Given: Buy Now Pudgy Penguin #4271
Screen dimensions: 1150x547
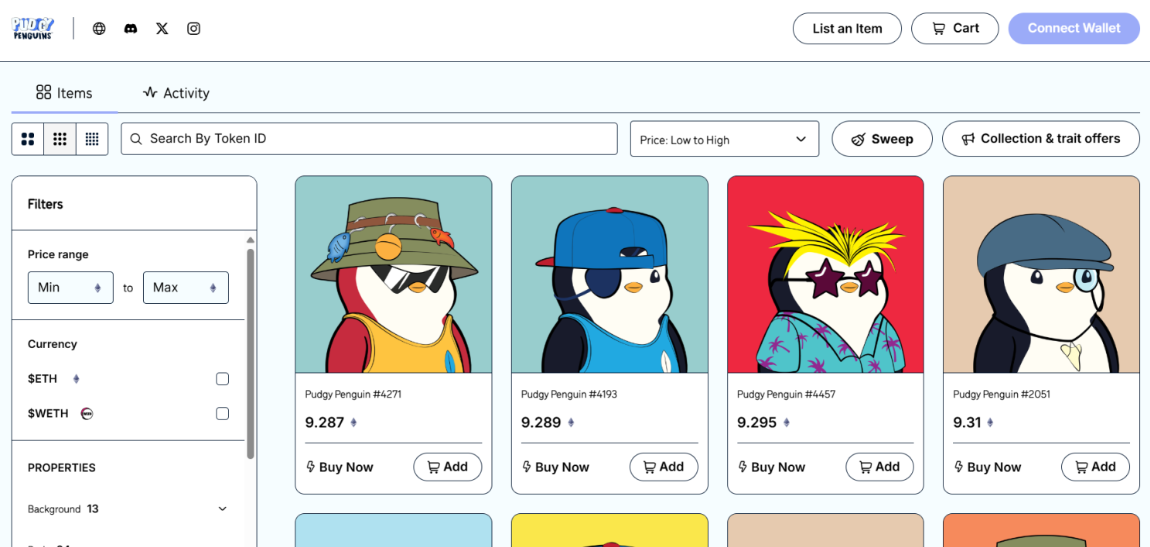Looking at the screenshot, I should [x=339, y=467].
